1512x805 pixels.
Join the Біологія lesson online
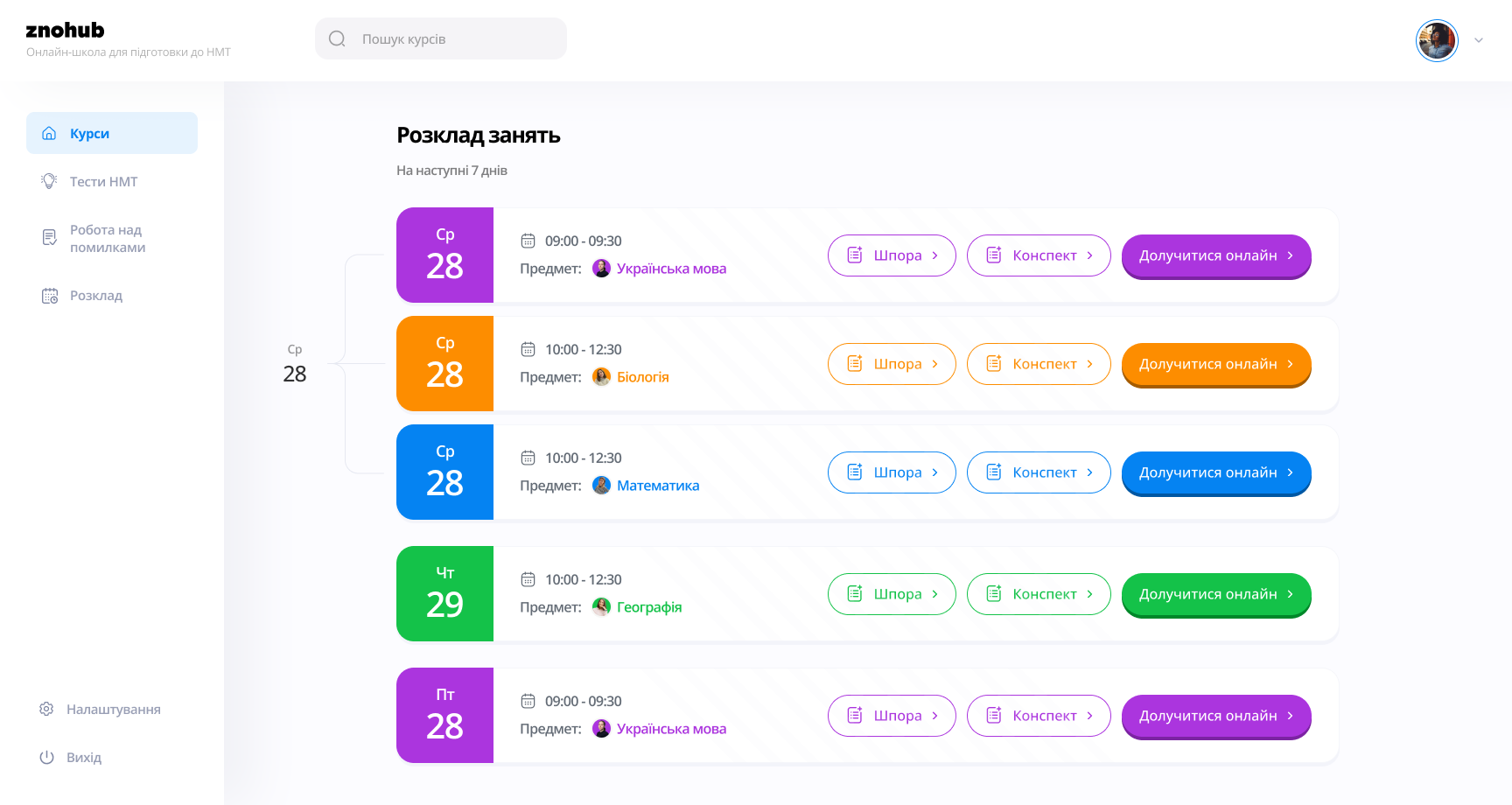coord(1216,364)
